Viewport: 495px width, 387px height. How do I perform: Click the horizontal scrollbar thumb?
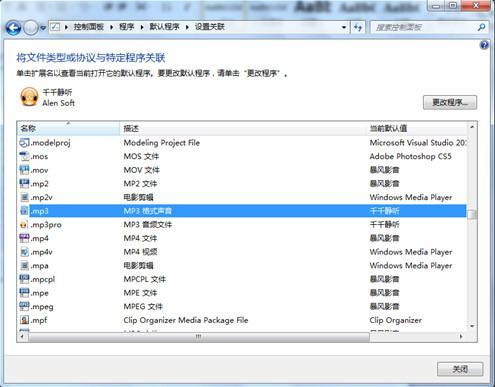point(199,337)
